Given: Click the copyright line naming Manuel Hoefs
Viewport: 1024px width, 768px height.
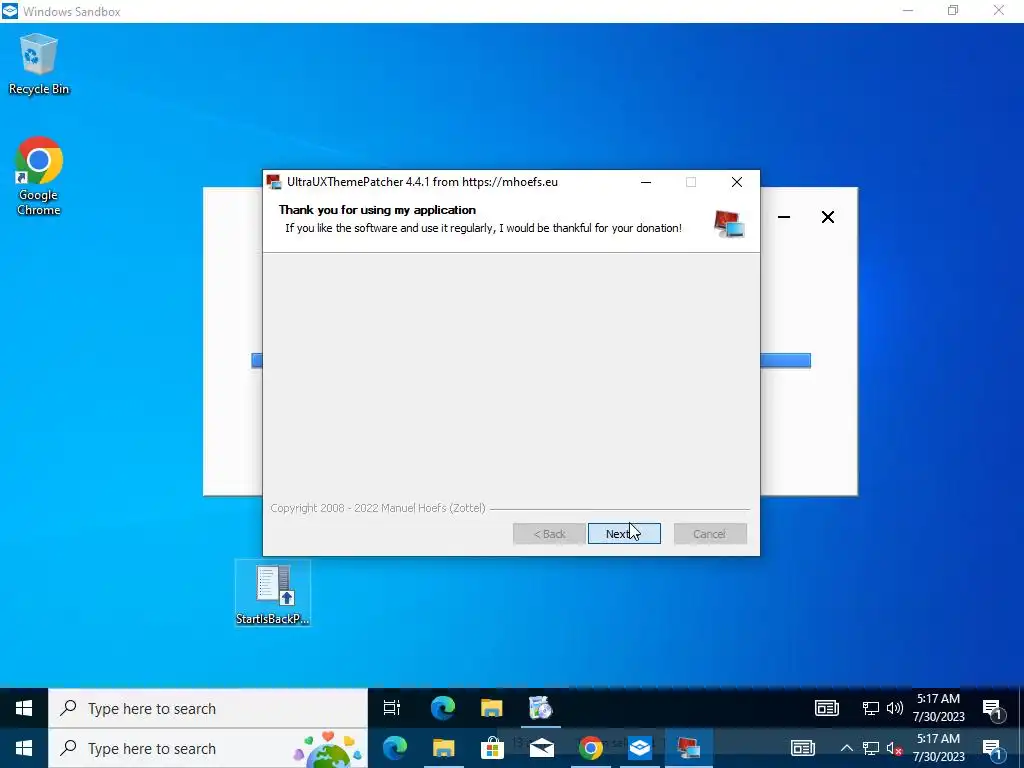Looking at the screenshot, I should point(378,508).
